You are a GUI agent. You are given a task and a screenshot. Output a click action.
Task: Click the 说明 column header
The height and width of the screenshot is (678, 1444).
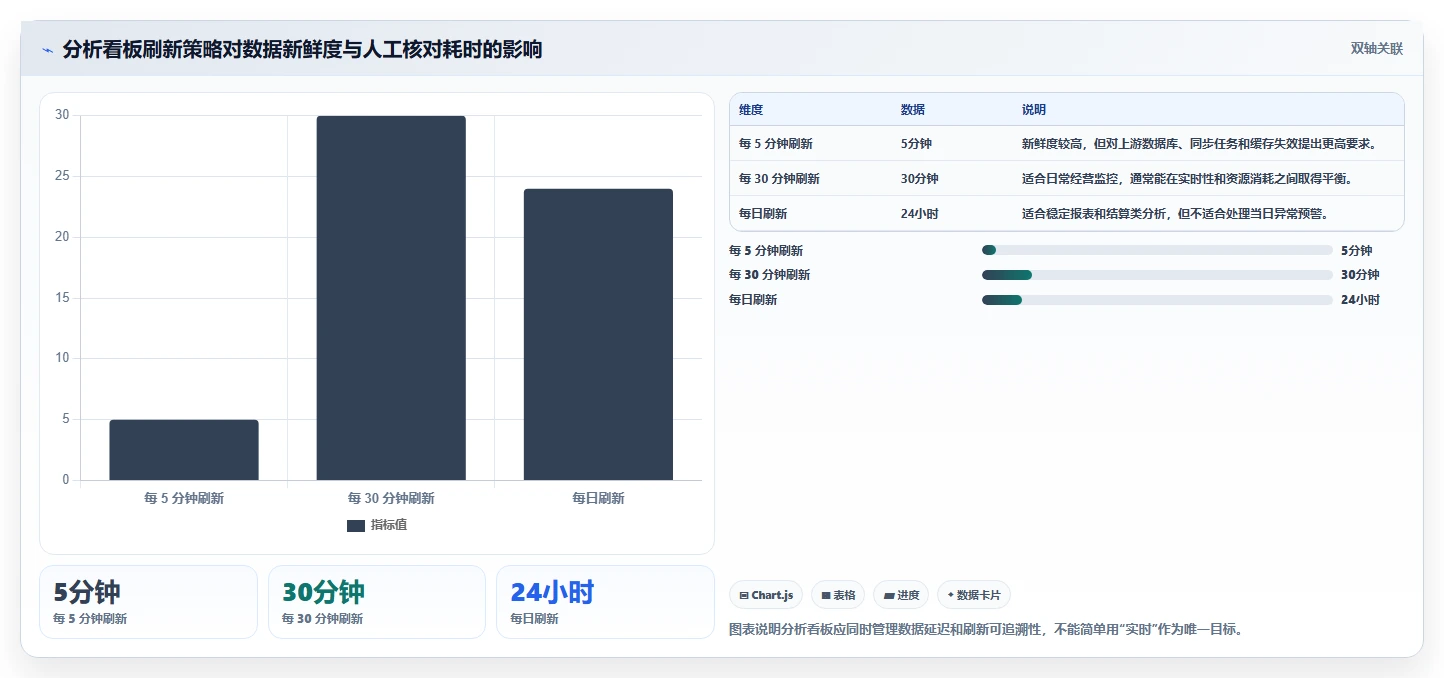(1034, 110)
